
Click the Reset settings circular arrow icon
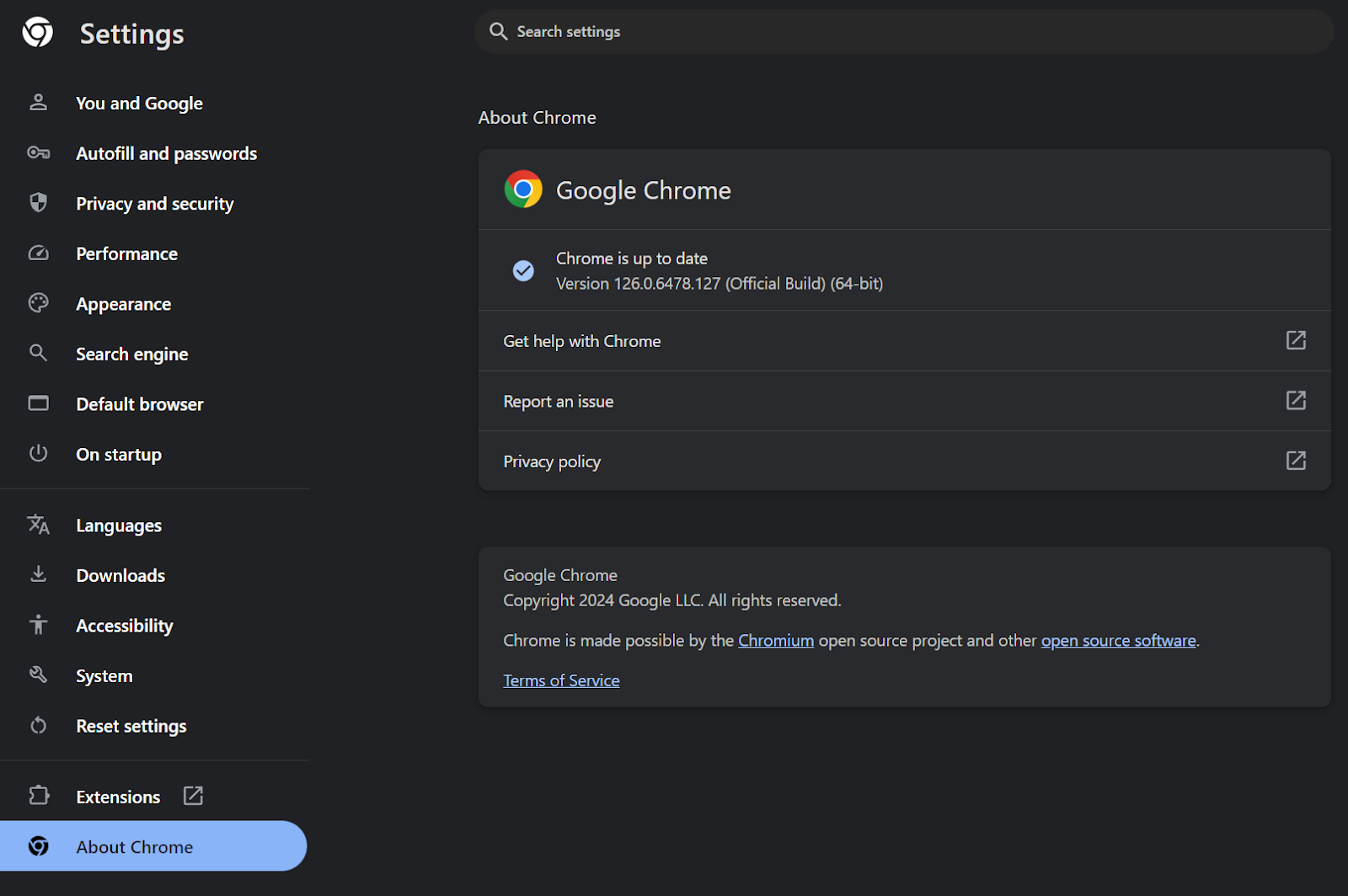coord(38,725)
